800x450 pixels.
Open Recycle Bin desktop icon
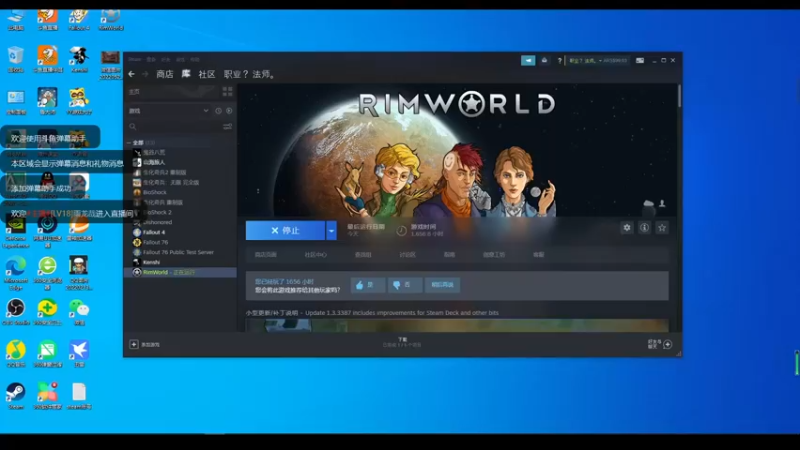pyautogui.click(x=16, y=60)
